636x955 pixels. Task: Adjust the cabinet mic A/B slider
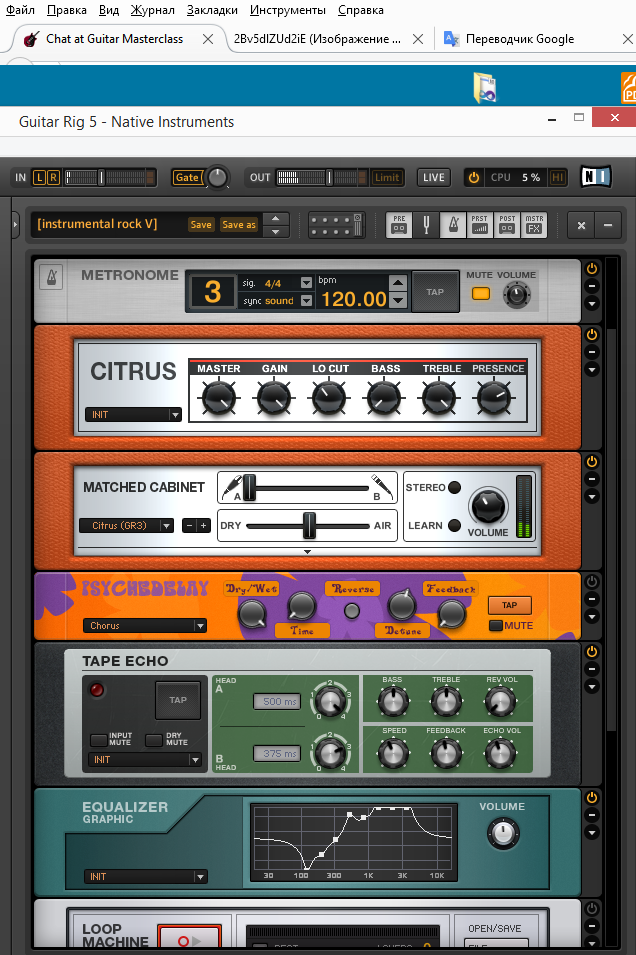tap(249, 488)
